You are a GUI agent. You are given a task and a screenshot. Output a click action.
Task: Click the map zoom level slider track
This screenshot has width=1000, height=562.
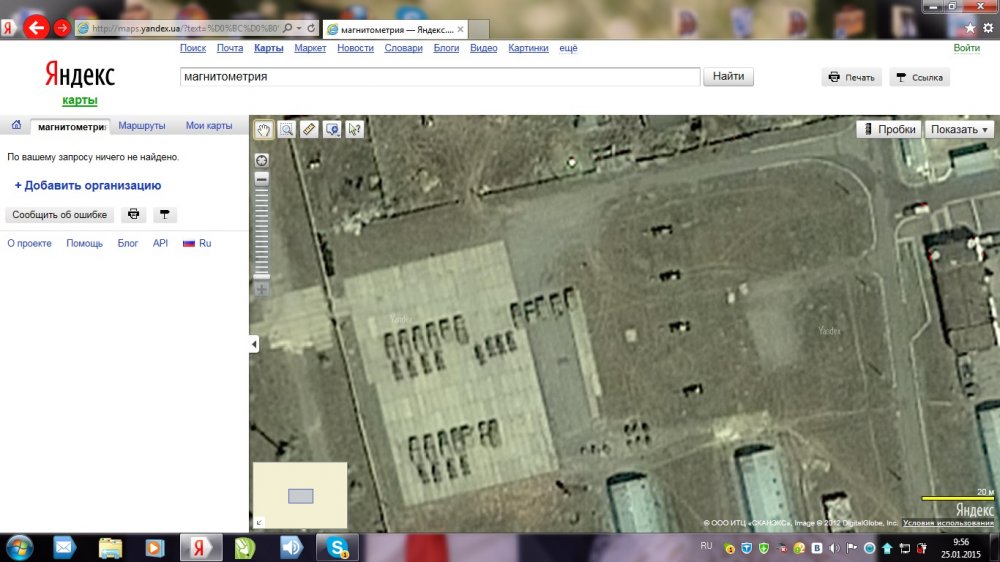click(262, 230)
